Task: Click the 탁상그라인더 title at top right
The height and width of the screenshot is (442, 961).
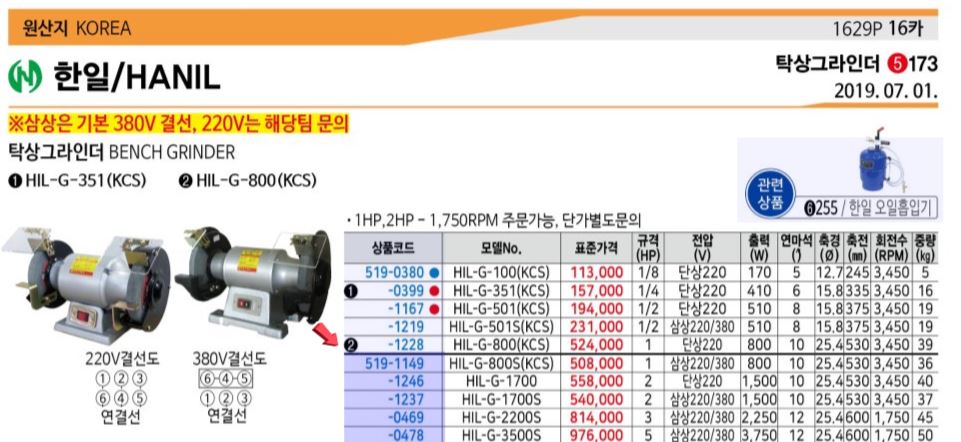Action: click(828, 64)
